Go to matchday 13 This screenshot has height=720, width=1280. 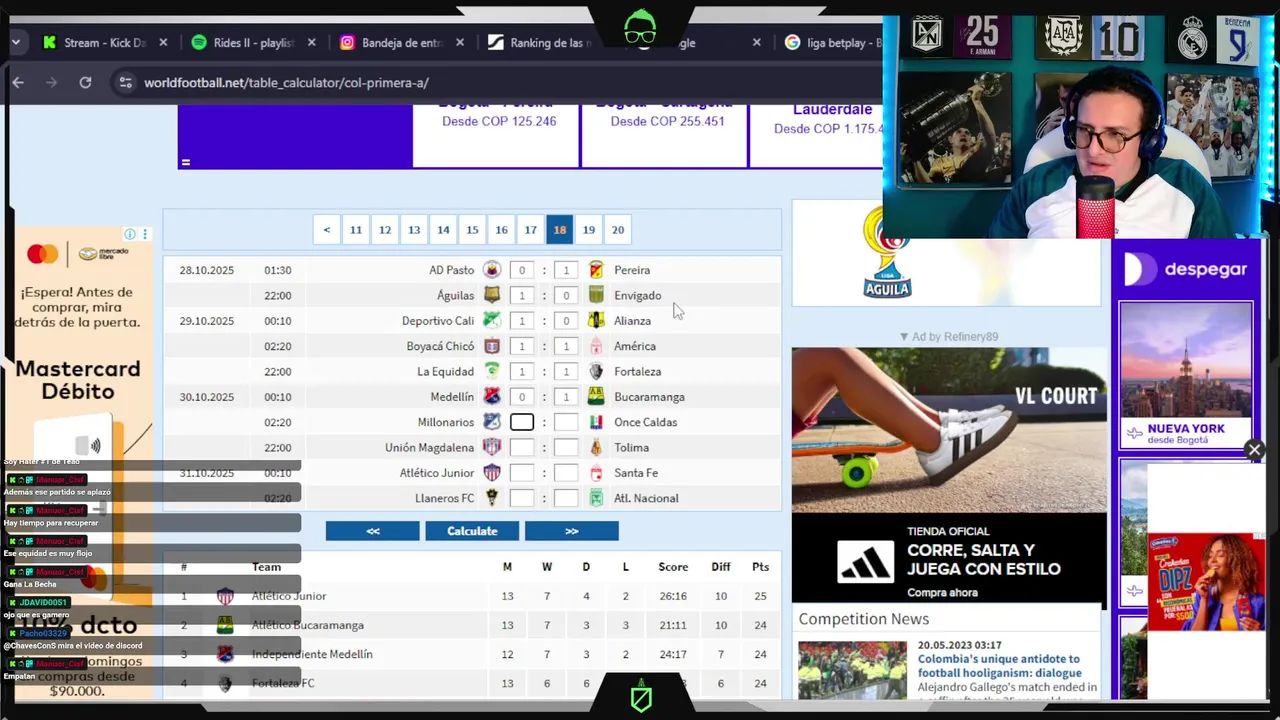coord(413,230)
